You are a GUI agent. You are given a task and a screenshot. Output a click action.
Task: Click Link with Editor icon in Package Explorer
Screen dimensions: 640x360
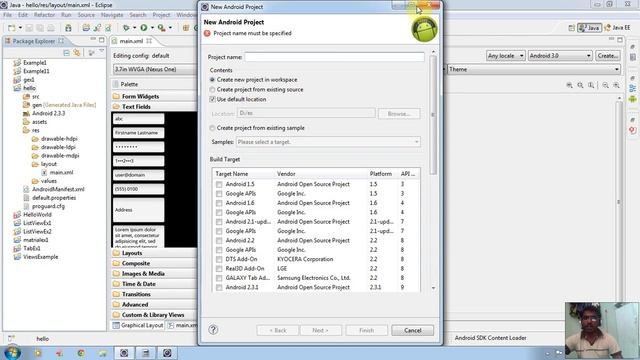pyautogui.click(x=76, y=53)
